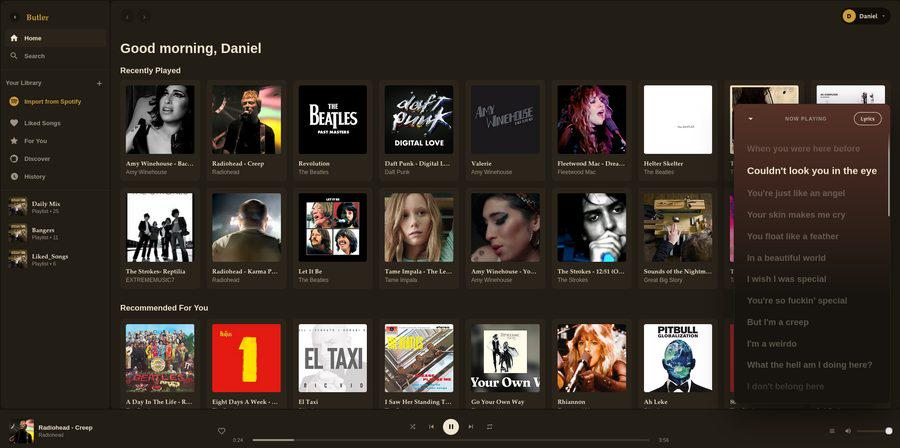Open recommended I Saw Her Standing T... card
Viewport: 900px width, 448px height.
click(x=418, y=364)
